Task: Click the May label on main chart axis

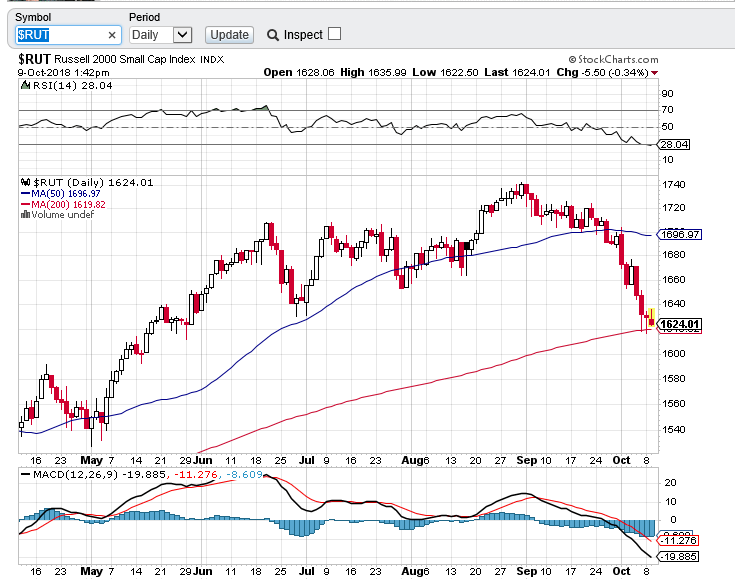Action: point(91,460)
